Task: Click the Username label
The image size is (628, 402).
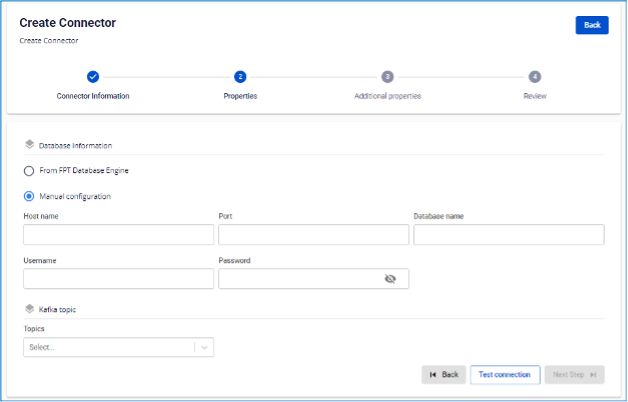Action: point(40,261)
